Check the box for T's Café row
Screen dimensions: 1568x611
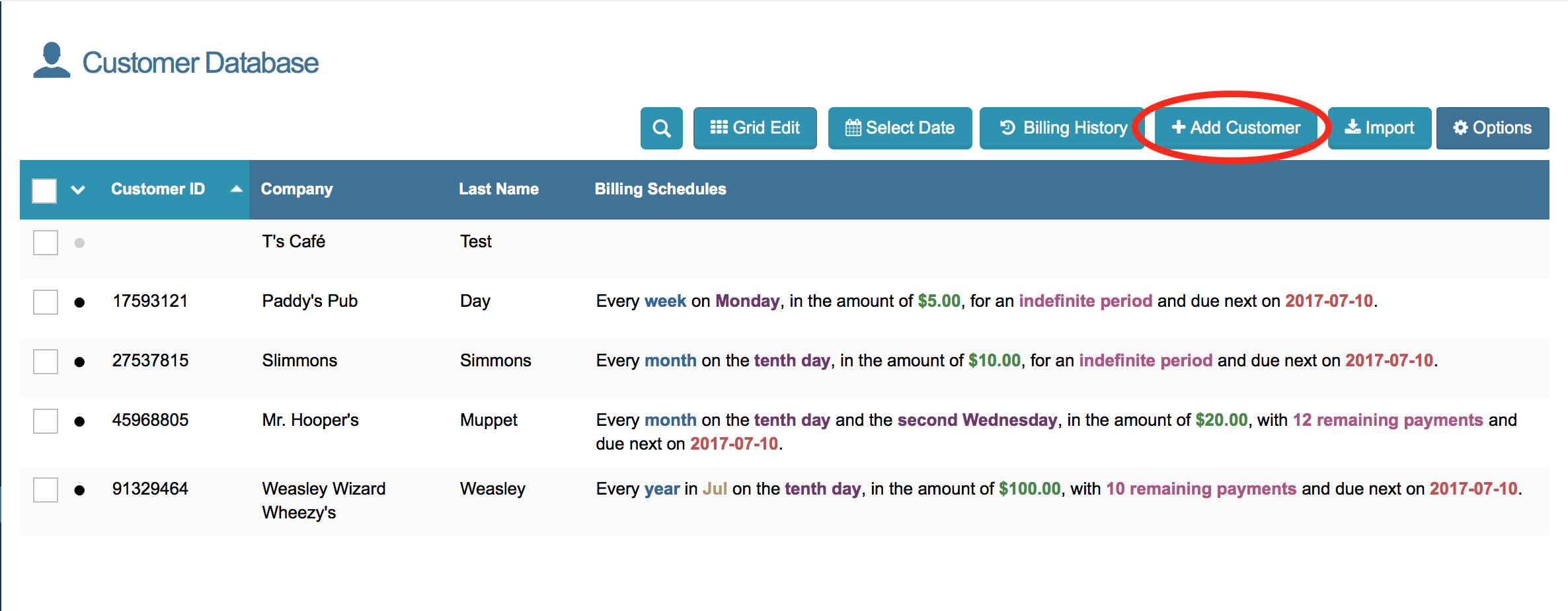click(x=46, y=243)
